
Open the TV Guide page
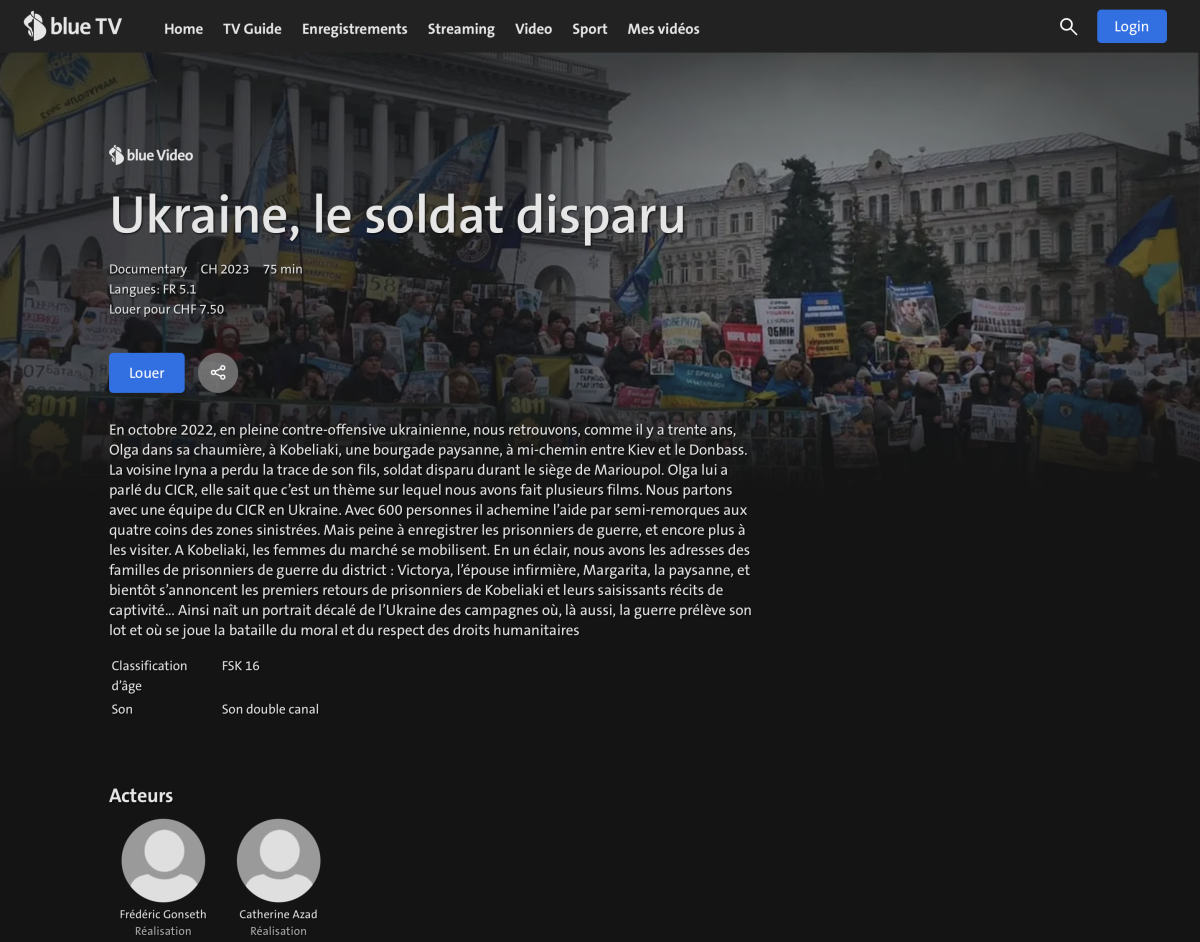(252, 29)
